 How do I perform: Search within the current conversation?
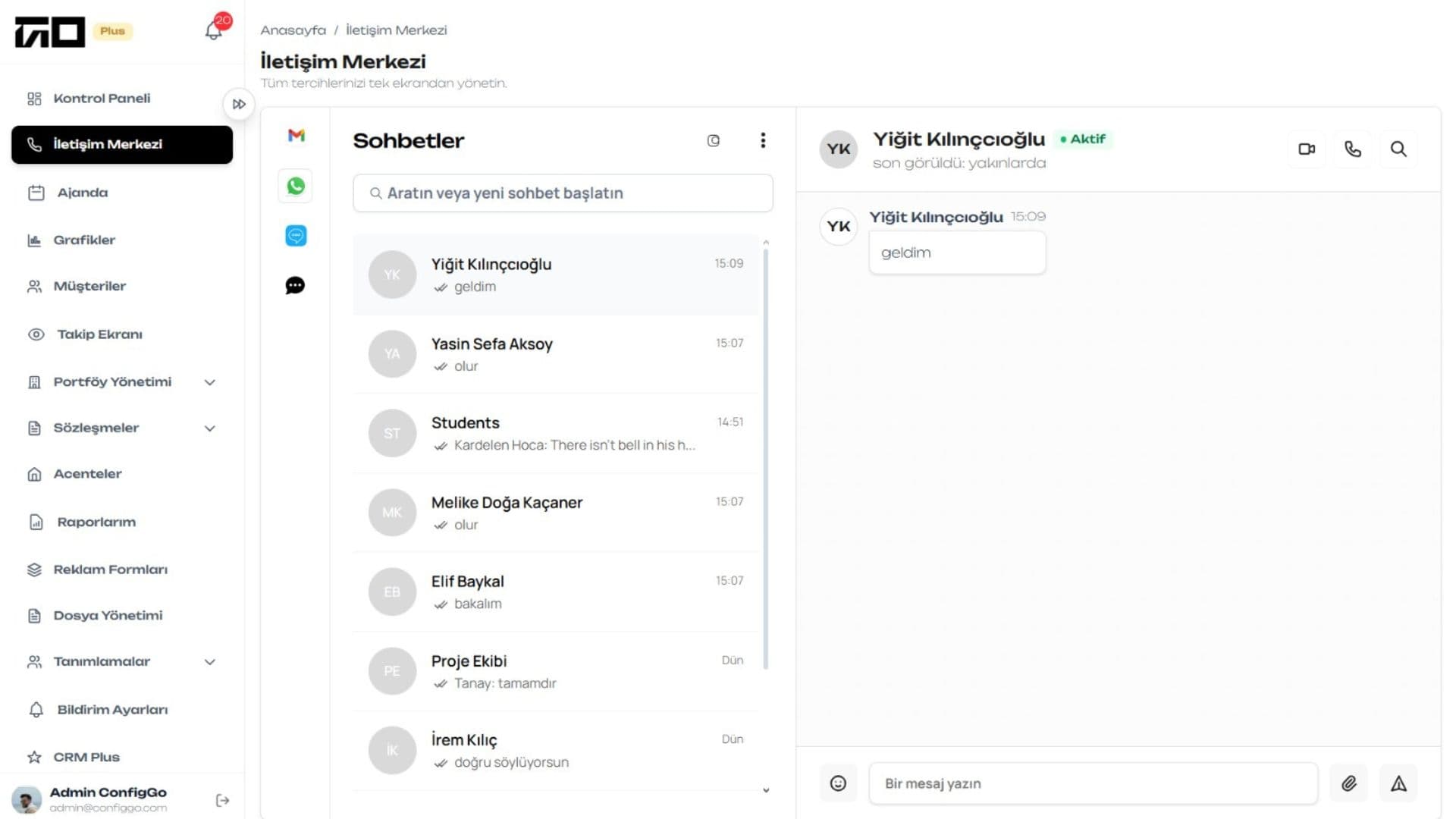point(1398,149)
